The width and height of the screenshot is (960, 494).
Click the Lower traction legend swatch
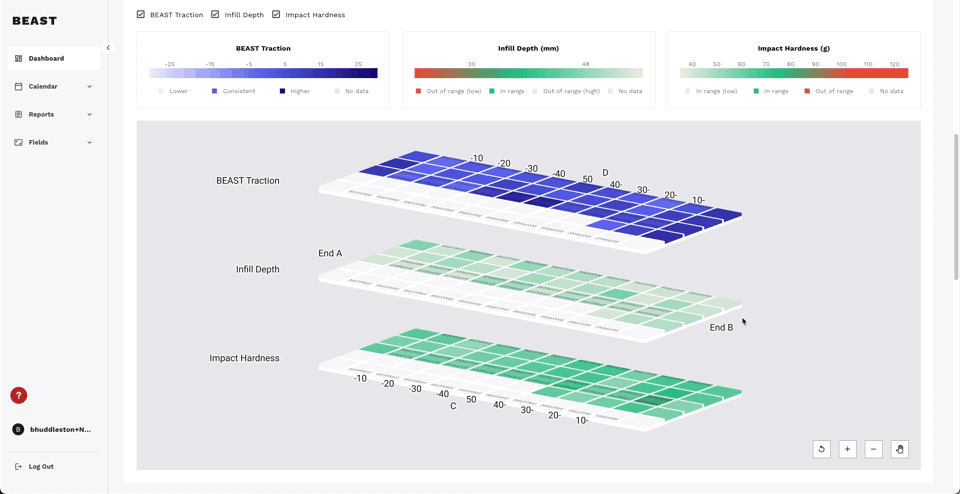[161, 91]
